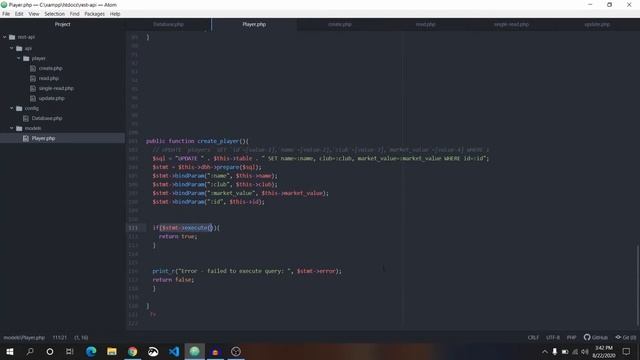This screenshot has height=360, width=640.
Task: Click the rest-api folder icon
Action: click(12, 37)
